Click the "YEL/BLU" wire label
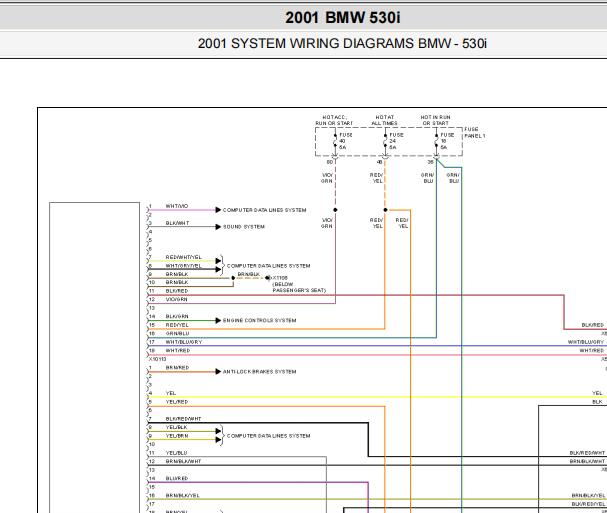607x513 pixels. coord(177,453)
